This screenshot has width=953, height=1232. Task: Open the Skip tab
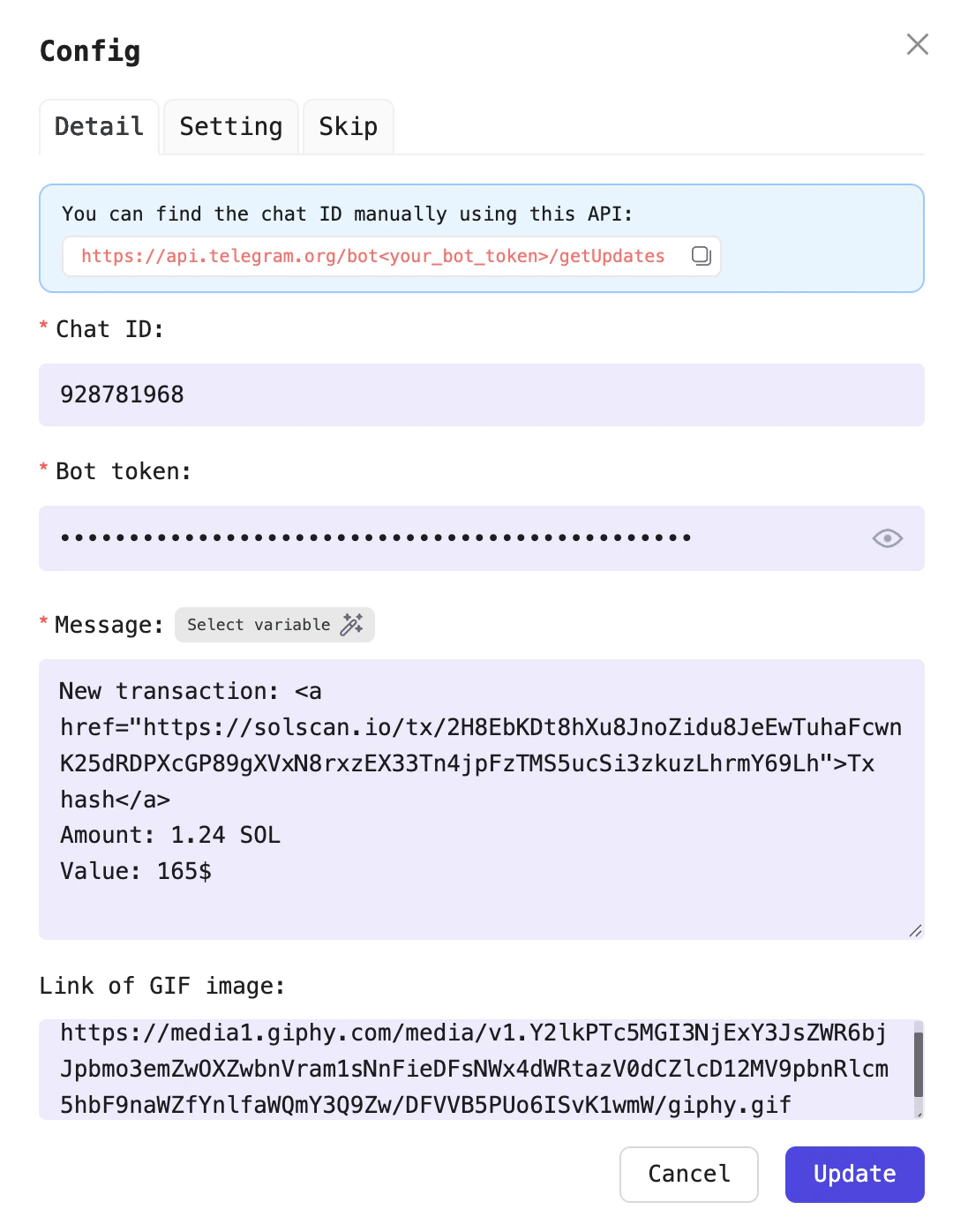click(348, 126)
